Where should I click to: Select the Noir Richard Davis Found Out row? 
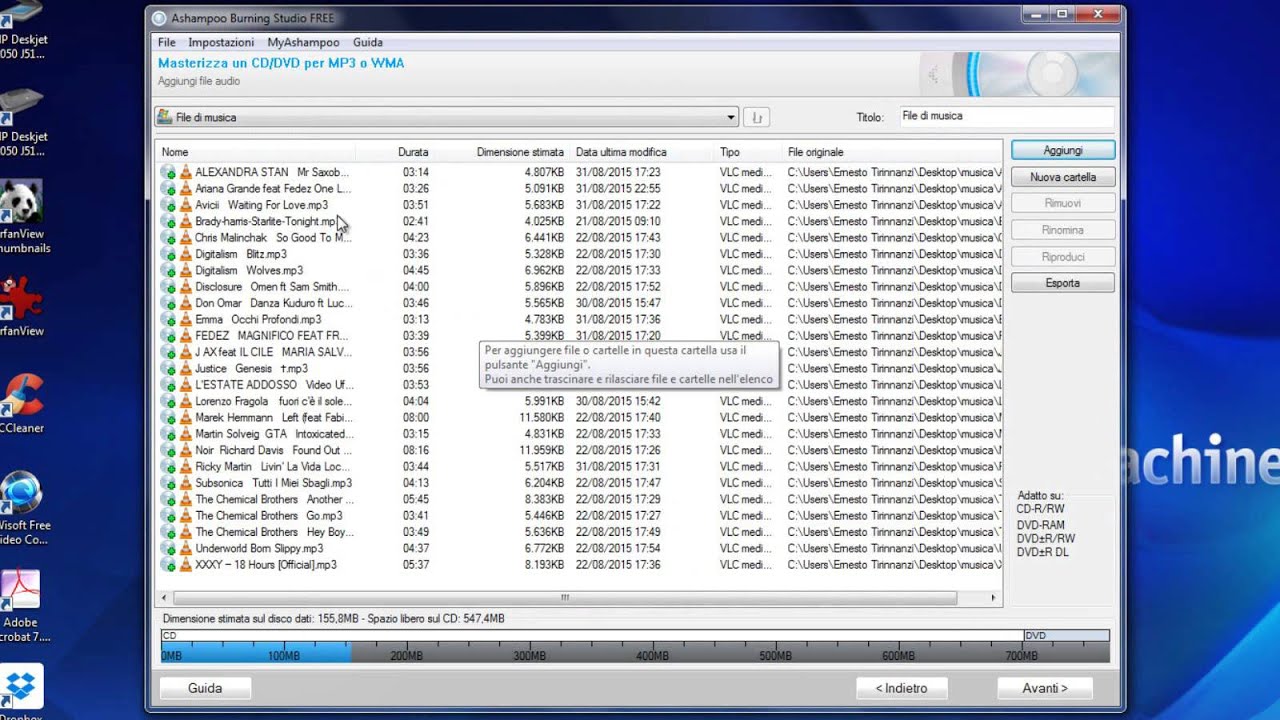point(580,450)
